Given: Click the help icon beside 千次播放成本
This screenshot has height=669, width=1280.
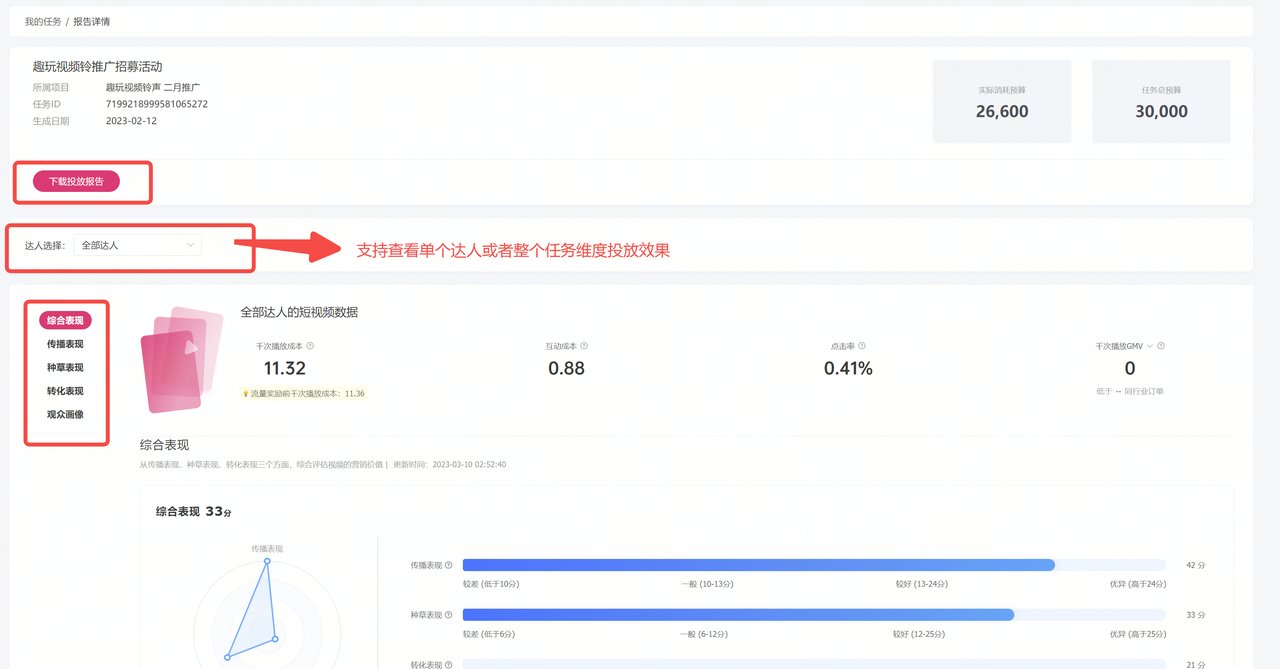Looking at the screenshot, I should pos(310,346).
